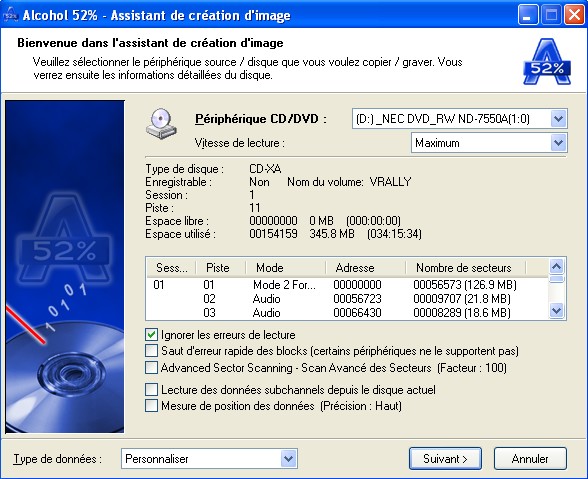Close the Alcohol 52% window
The width and height of the screenshot is (588, 479).
(x=574, y=15)
